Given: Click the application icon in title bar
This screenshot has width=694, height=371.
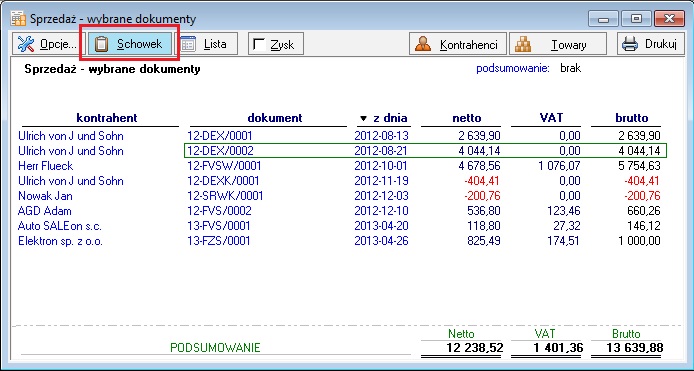Looking at the screenshot, I should point(19,19).
